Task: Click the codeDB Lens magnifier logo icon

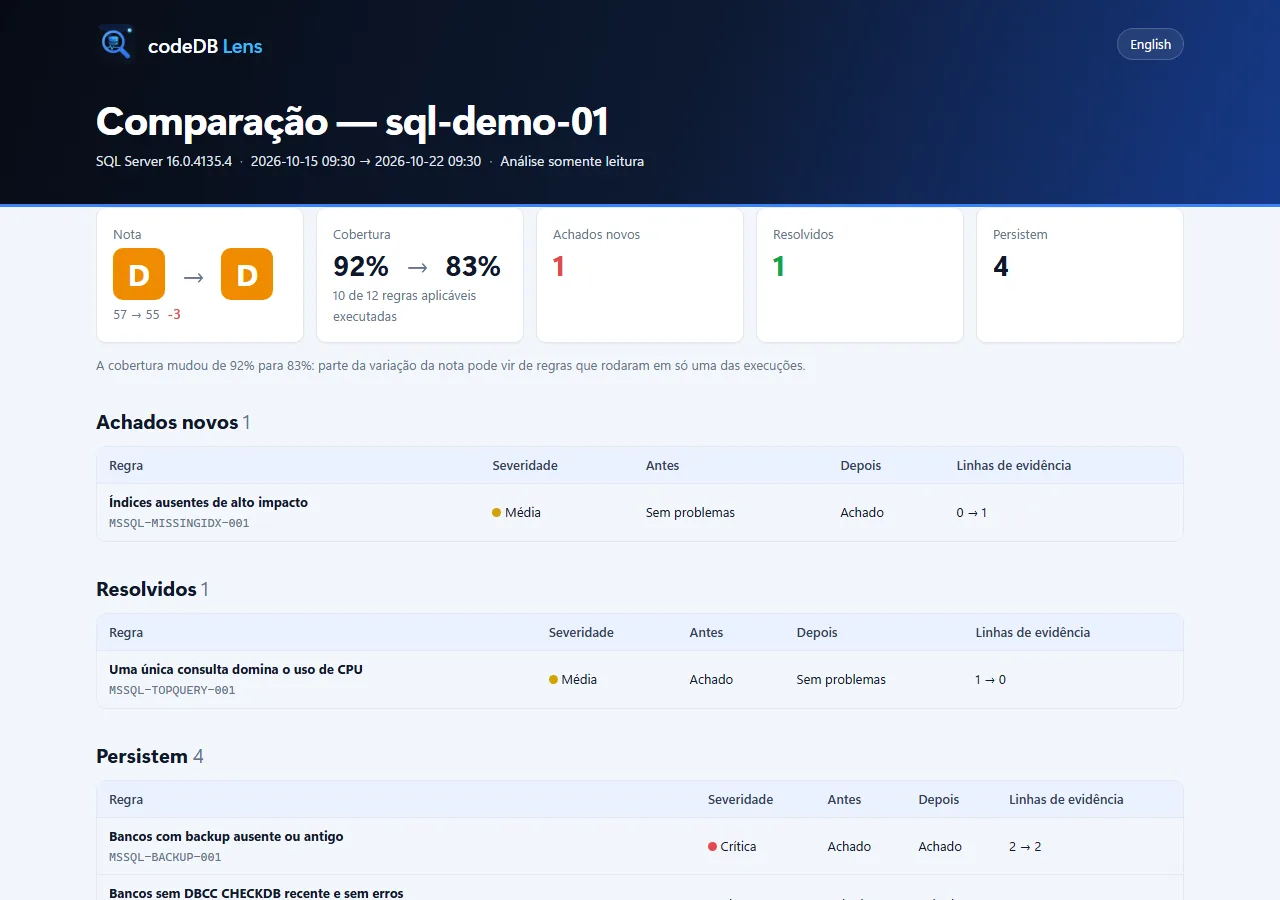Action: (x=116, y=43)
